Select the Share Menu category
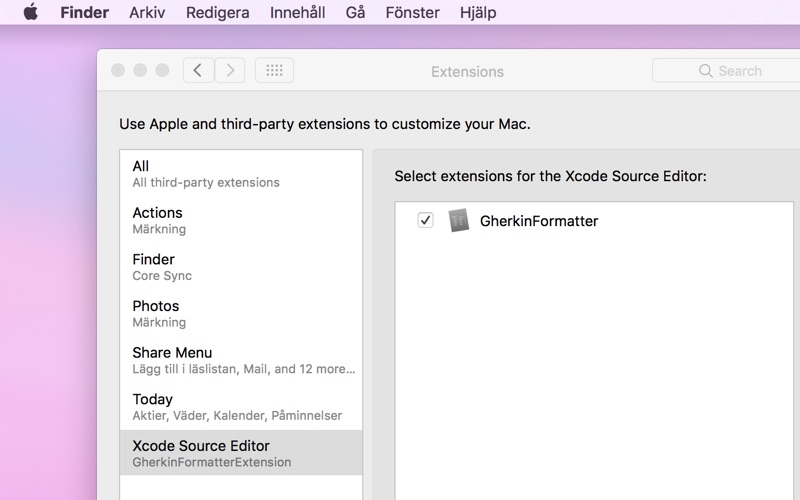 tap(241, 360)
